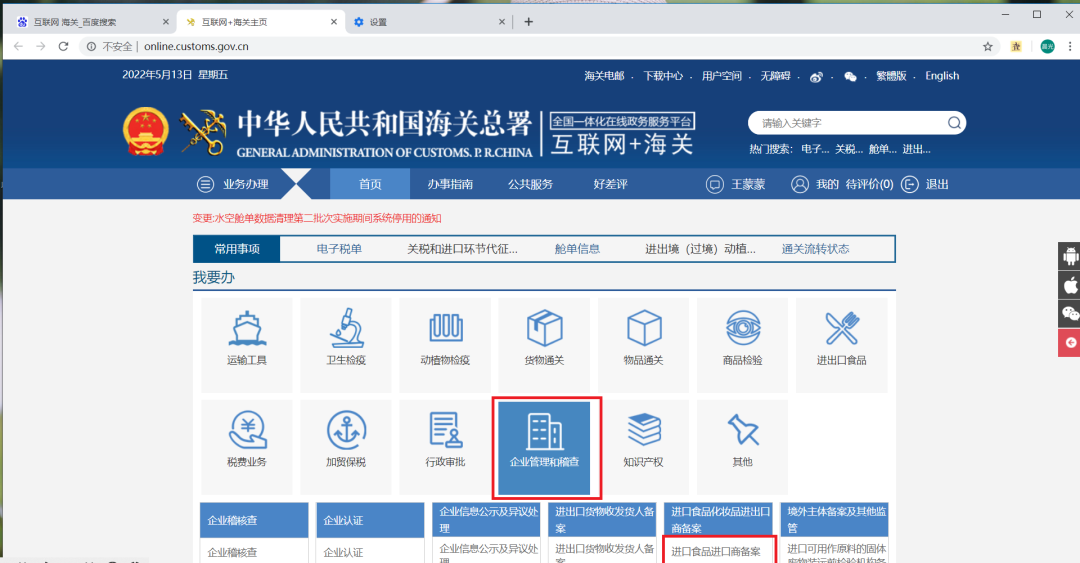This screenshot has width=1080, height=563.
Task: Open the 业务办理 menu
Action: [233, 184]
